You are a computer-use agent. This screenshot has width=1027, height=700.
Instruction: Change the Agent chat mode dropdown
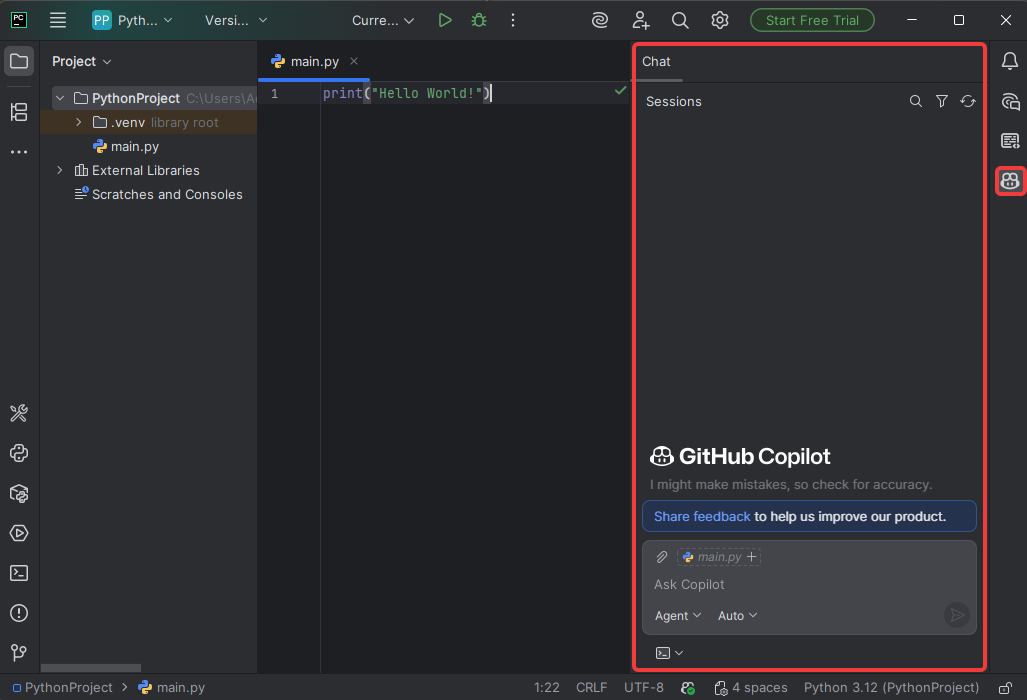[678, 616]
